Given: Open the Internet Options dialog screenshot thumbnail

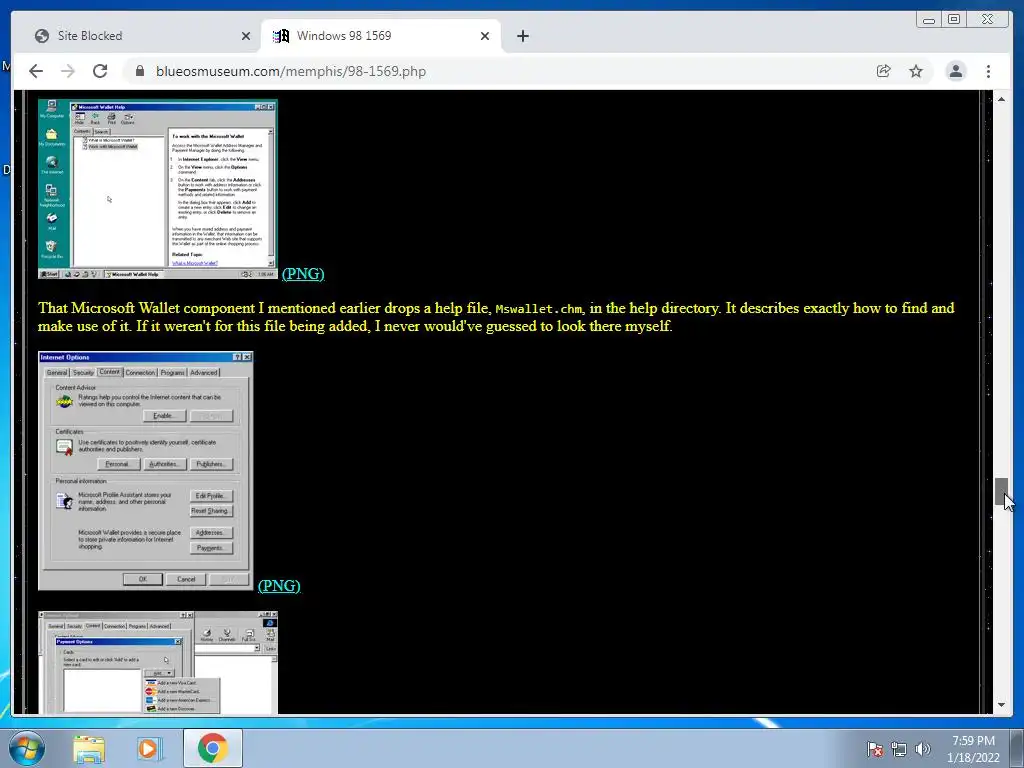Looking at the screenshot, I should [146, 471].
